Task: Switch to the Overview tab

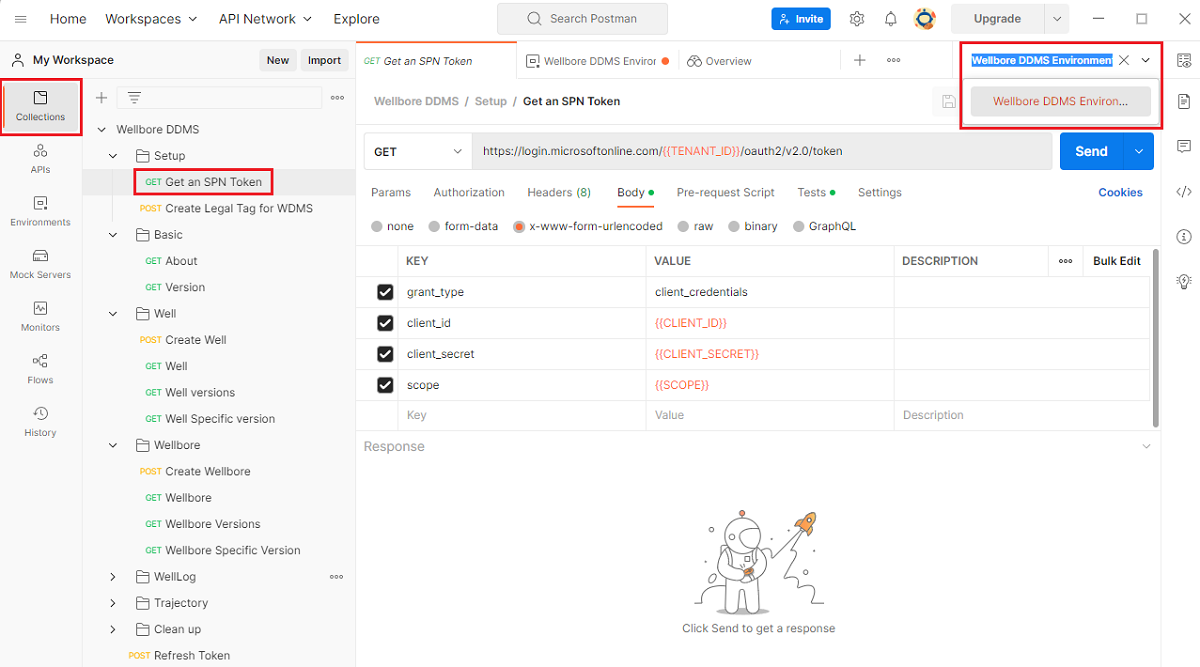Action: tap(719, 61)
